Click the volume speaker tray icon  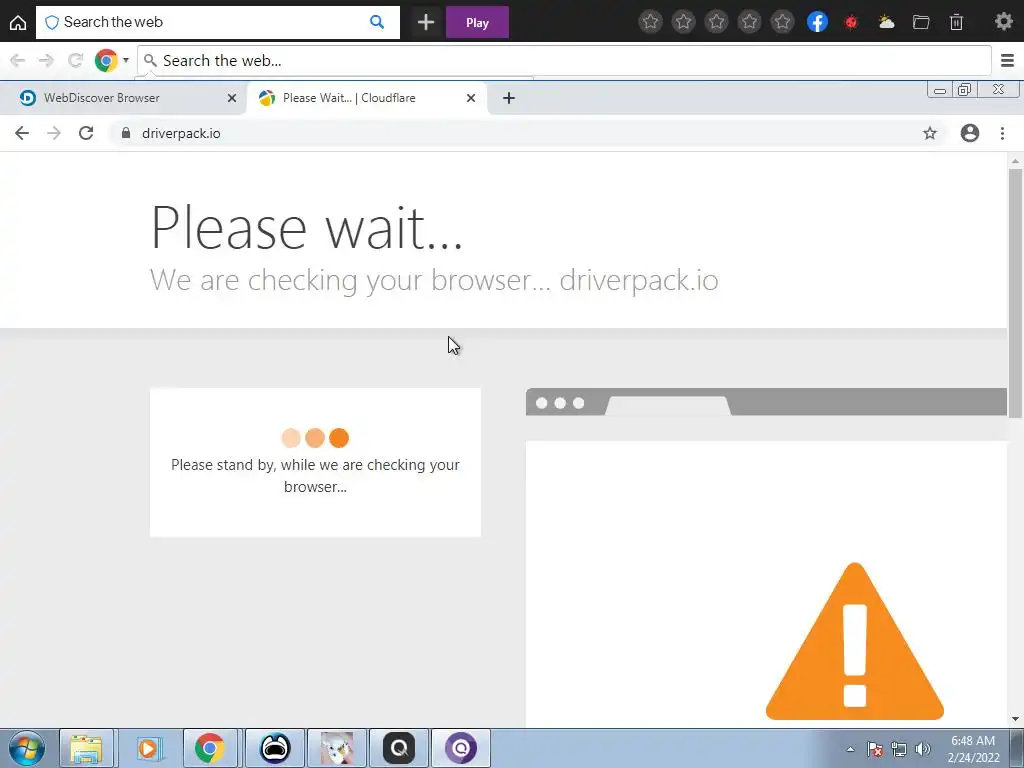pyautogui.click(x=922, y=749)
